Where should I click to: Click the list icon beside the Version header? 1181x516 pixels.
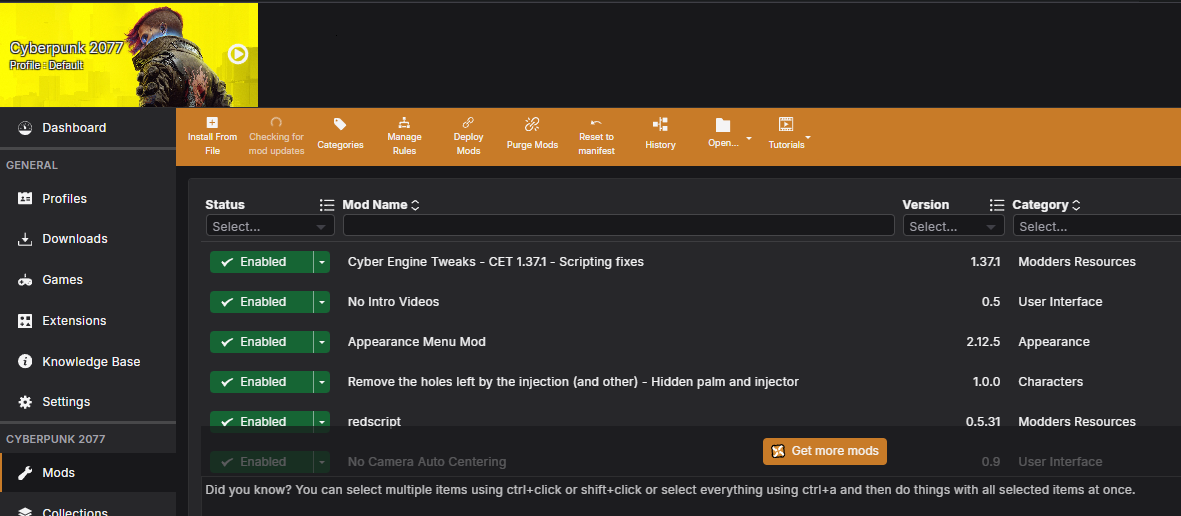point(996,205)
